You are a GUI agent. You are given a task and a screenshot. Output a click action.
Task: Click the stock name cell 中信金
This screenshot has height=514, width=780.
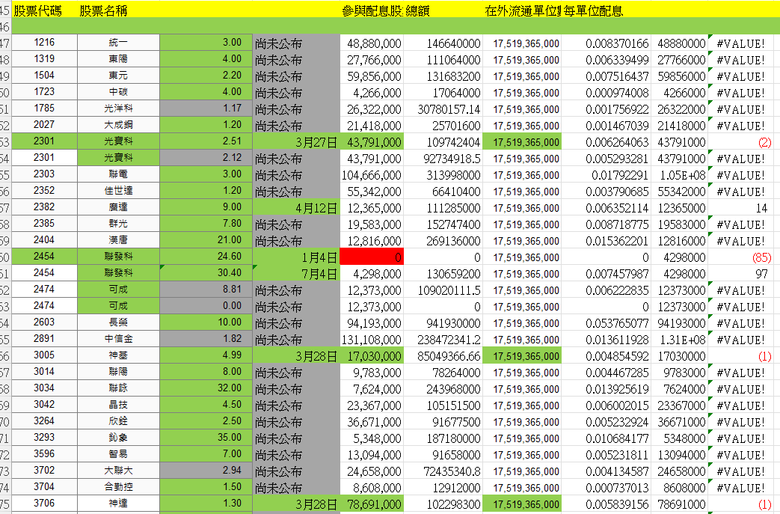pos(118,339)
